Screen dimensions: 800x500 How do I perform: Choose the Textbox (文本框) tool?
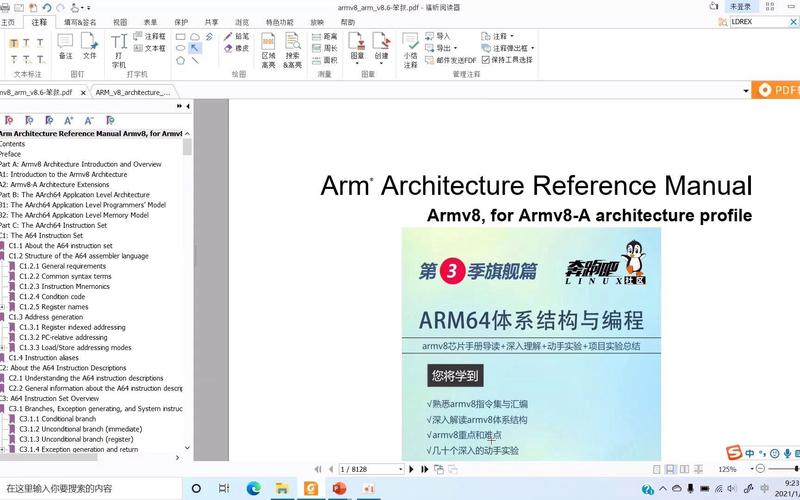pyautogui.click(x=149, y=48)
